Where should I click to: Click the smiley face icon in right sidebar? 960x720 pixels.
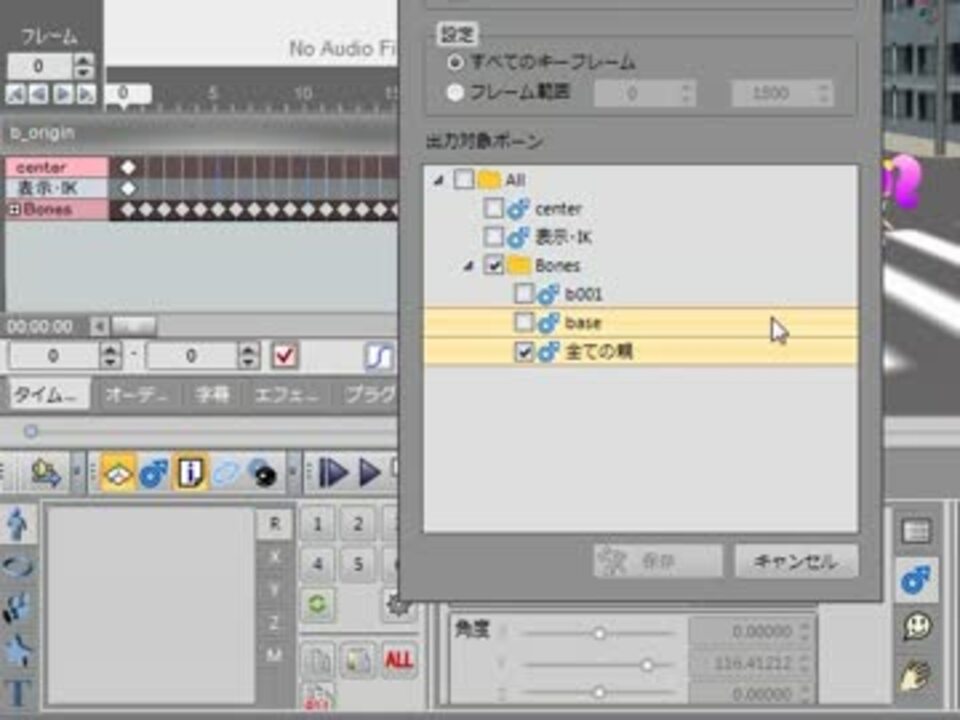pyautogui.click(x=917, y=627)
